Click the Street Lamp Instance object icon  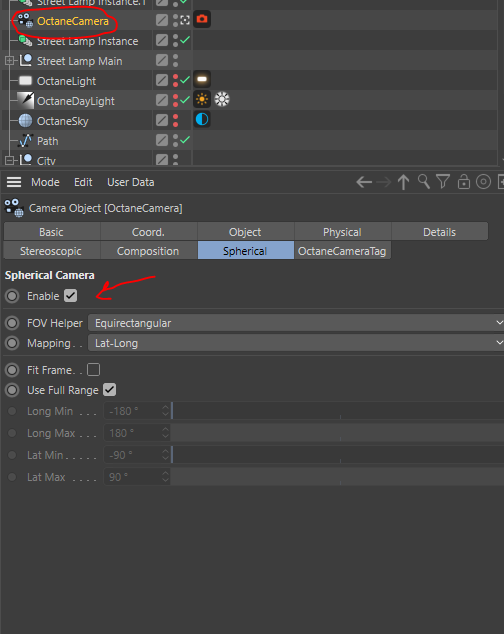[x=25, y=40]
